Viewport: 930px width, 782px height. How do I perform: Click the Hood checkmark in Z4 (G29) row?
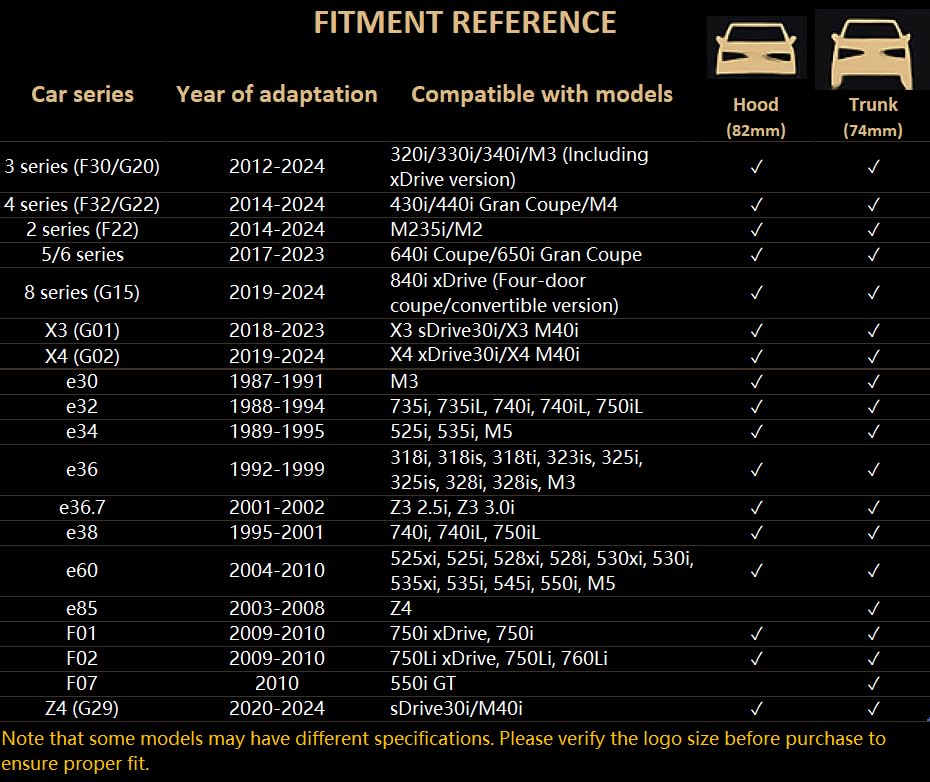(756, 708)
